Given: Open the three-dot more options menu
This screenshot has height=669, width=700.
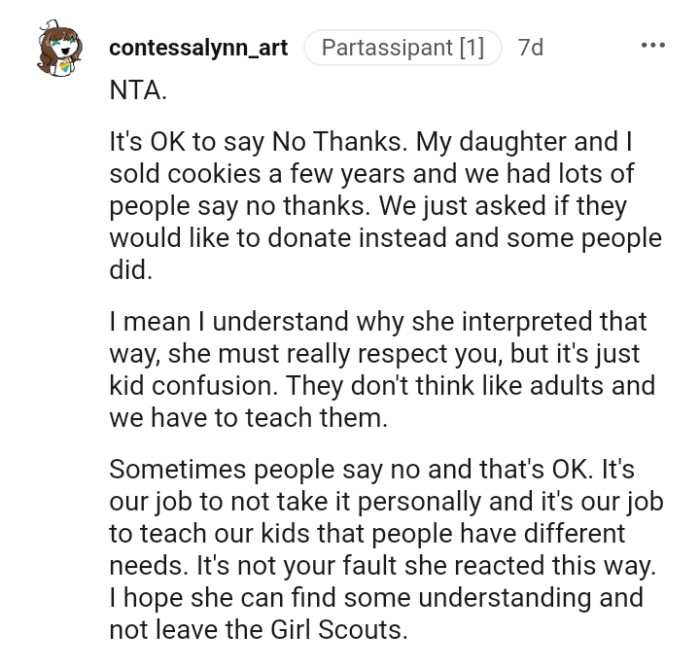Looking at the screenshot, I should click(x=654, y=47).
